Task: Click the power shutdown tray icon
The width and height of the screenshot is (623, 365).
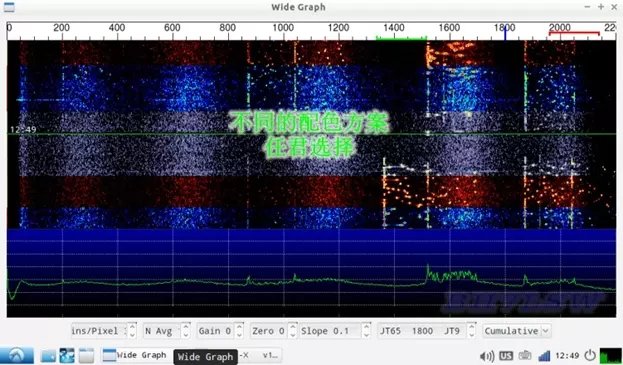Action: coord(590,355)
